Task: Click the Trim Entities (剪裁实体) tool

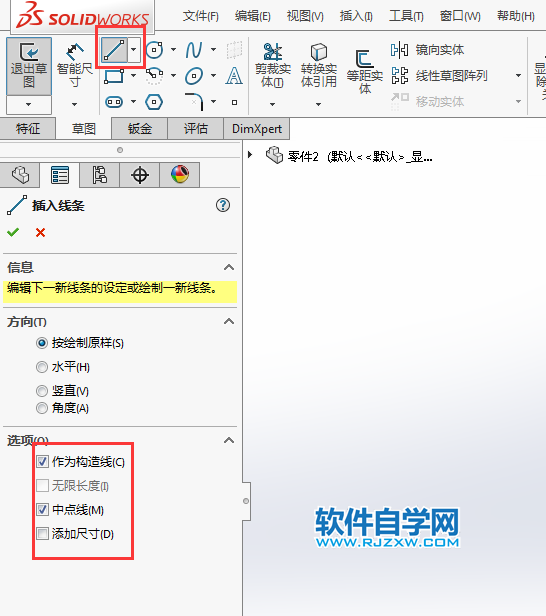Action: coord(273,66)
